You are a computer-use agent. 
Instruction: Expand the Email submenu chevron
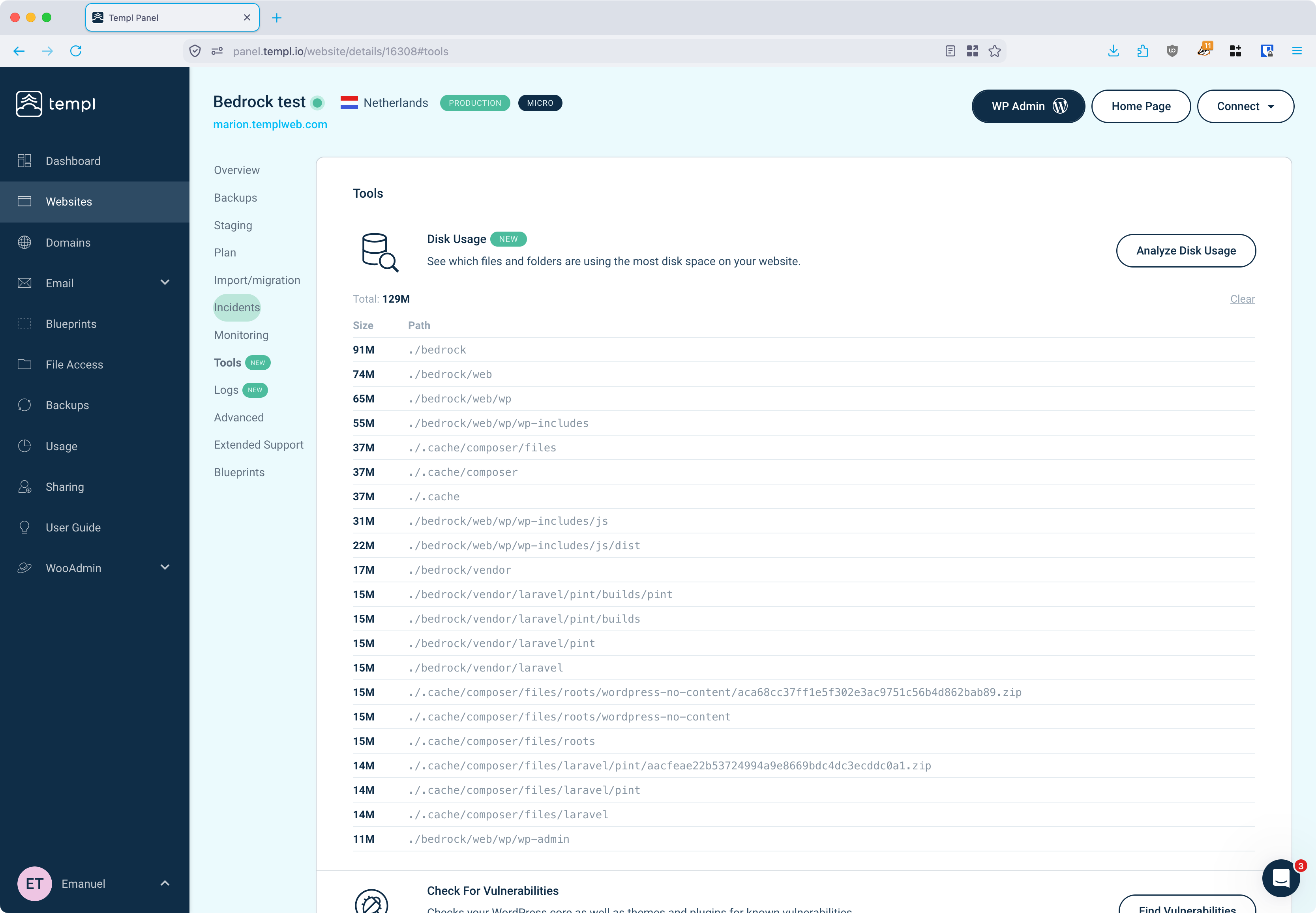pos(165,282)
